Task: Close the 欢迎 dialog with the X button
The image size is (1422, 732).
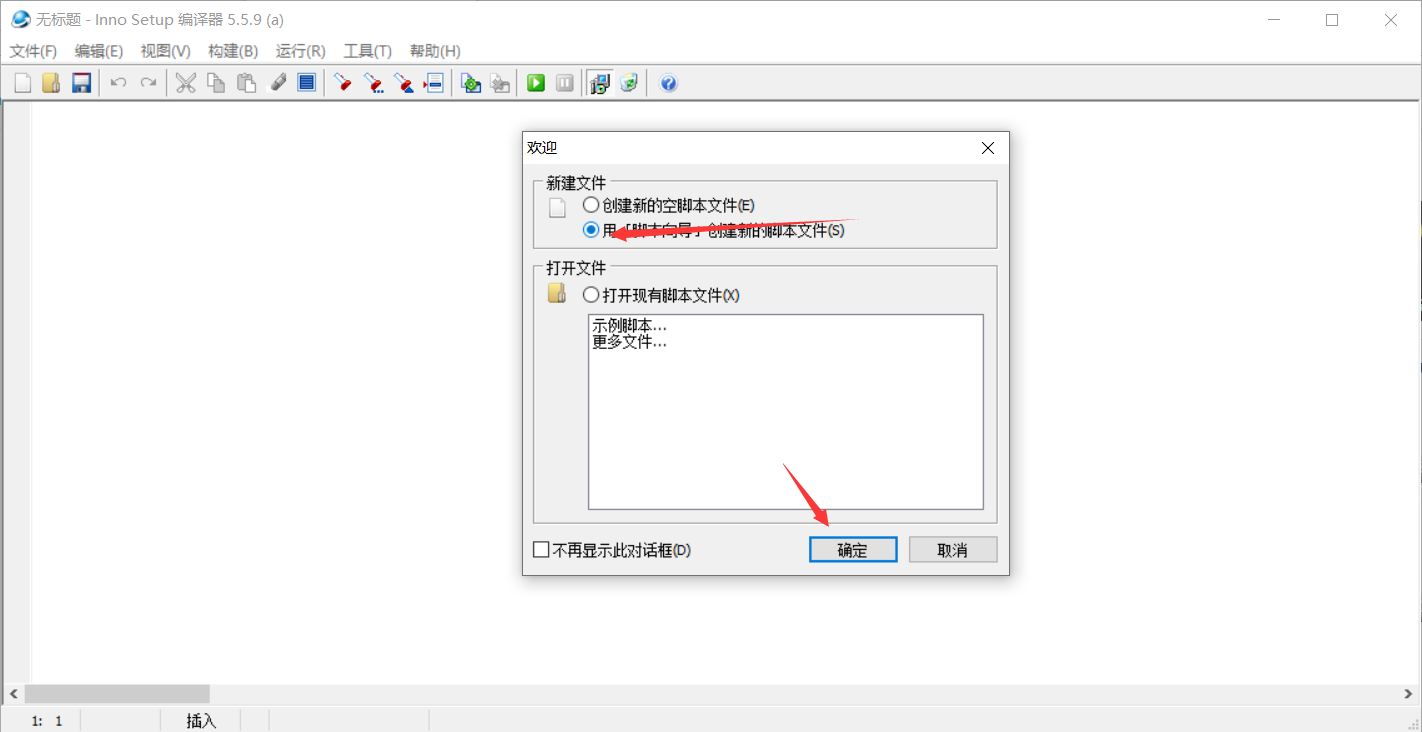Action: (988, 148)
